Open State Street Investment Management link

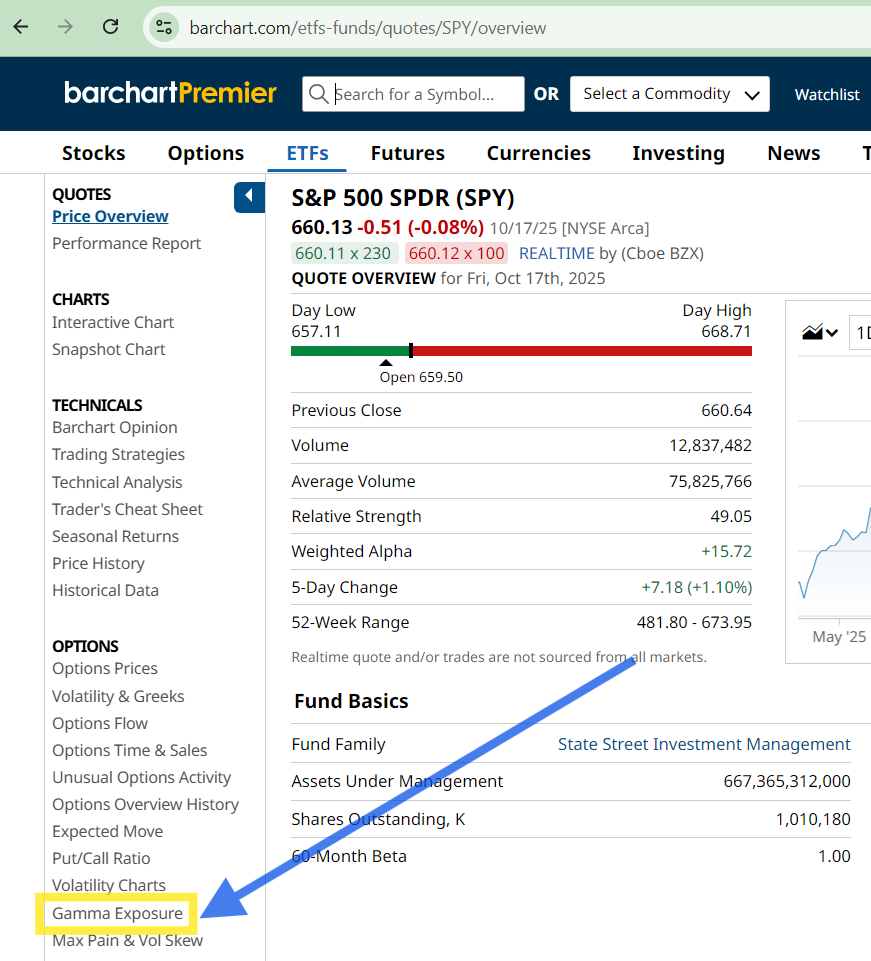[x=704, y=744]
